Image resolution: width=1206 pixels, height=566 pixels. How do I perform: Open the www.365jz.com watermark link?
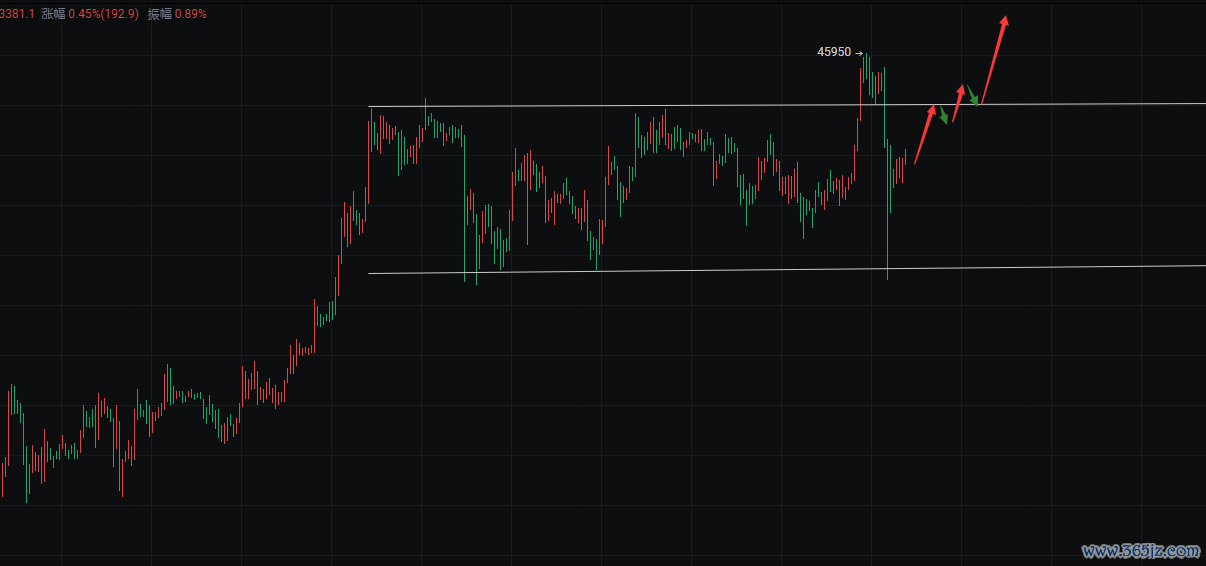[x=1140, y=551]
